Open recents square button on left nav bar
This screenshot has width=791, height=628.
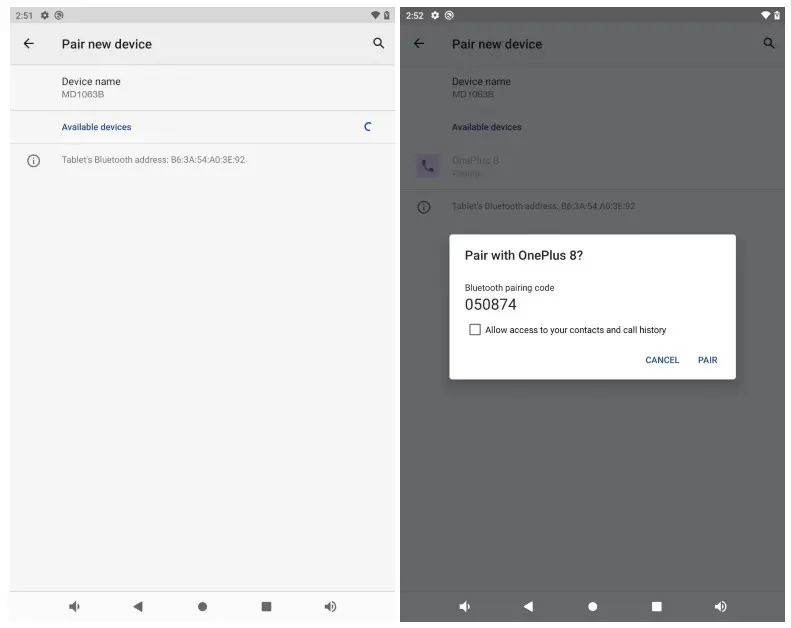click(x=266, y=606)
